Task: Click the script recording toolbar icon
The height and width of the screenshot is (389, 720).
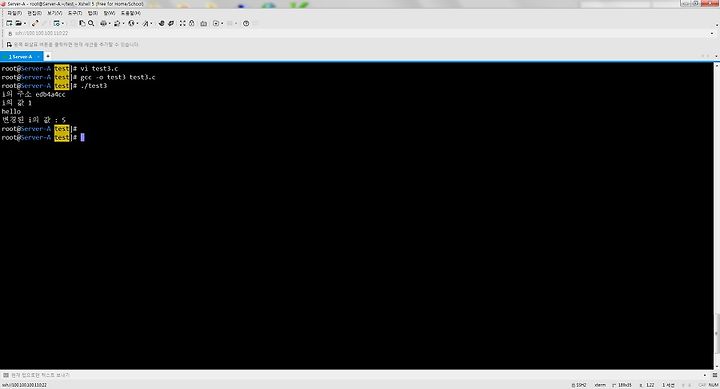Action: coord(216,23)
